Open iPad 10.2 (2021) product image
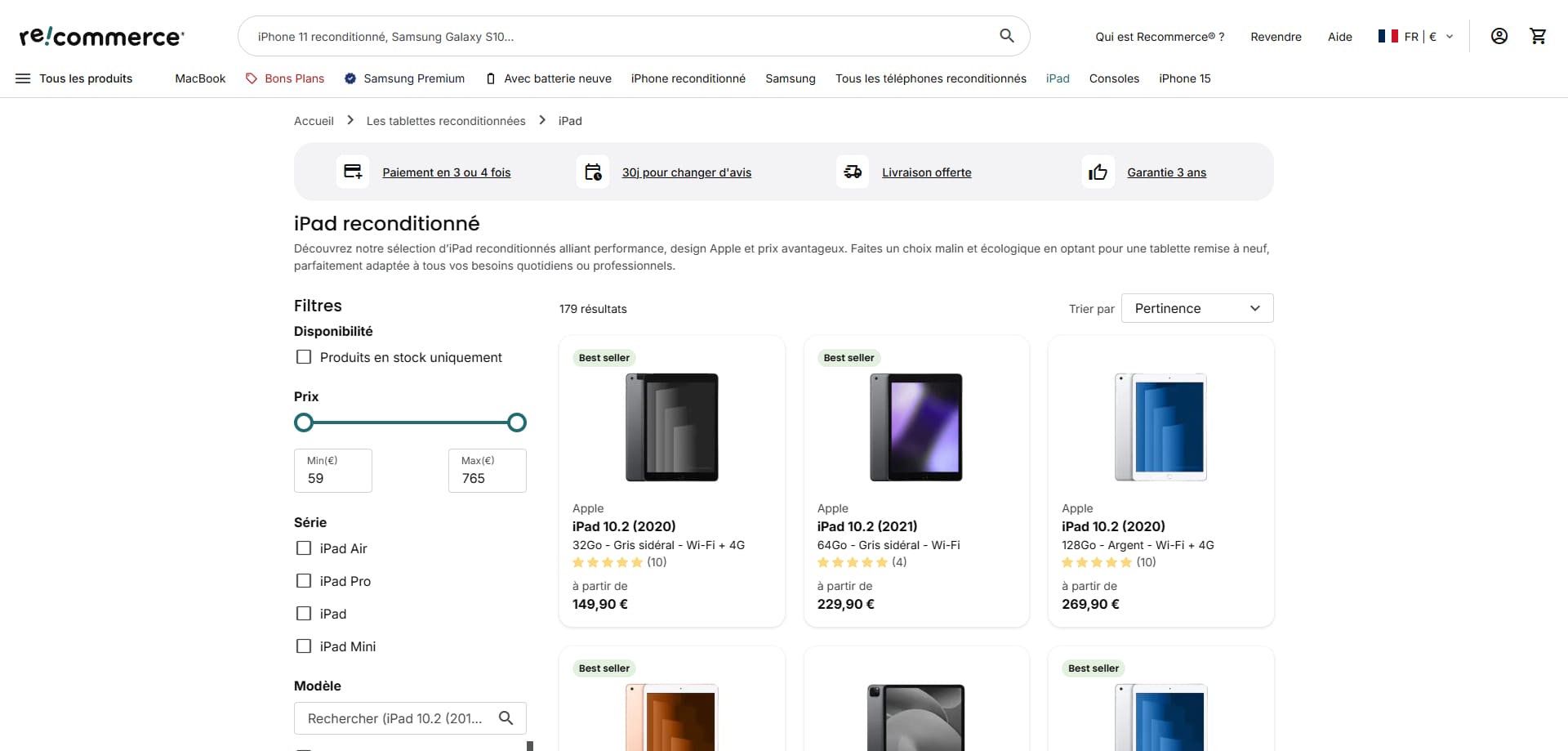Screen dimensions: 1568x751 [916, 427]
